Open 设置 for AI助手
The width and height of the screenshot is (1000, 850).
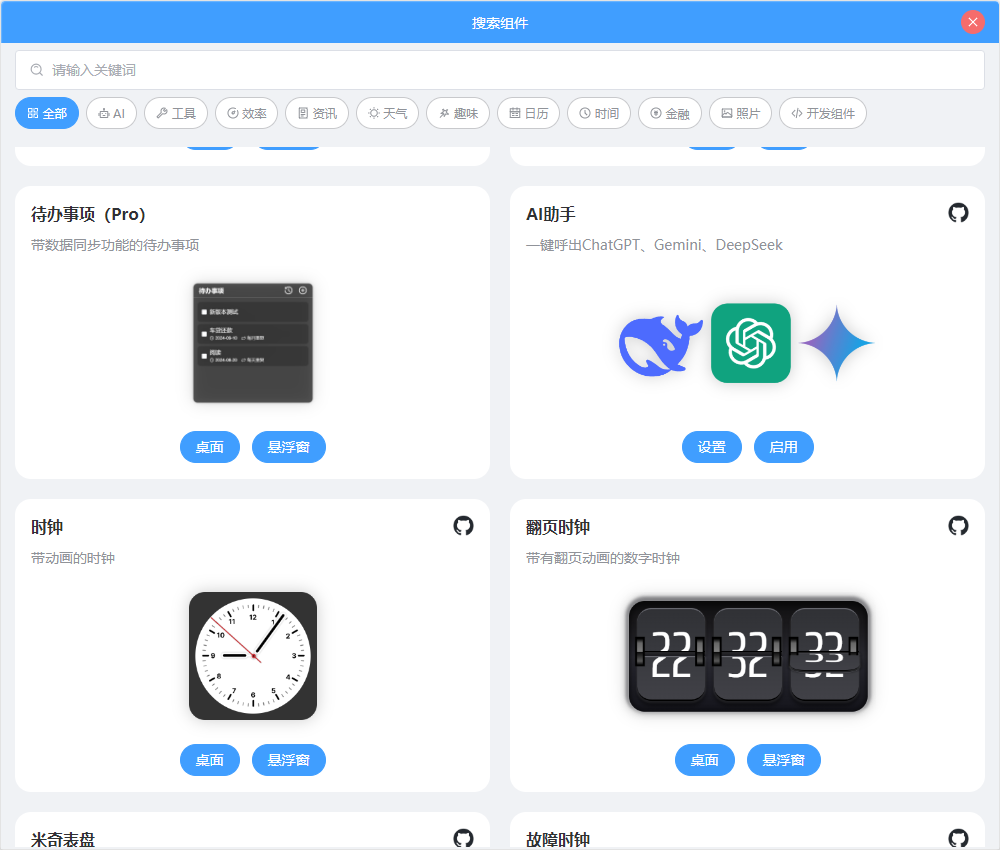(712, 447)
